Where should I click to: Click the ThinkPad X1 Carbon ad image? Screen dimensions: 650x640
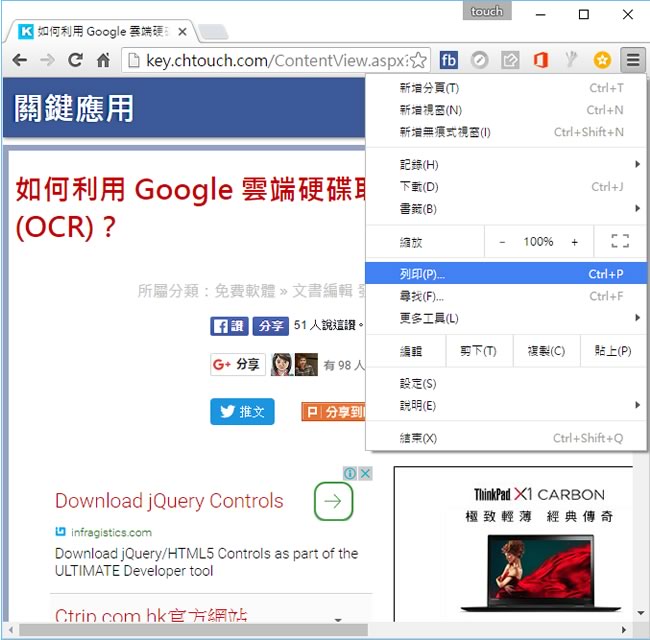pos(513,543)
